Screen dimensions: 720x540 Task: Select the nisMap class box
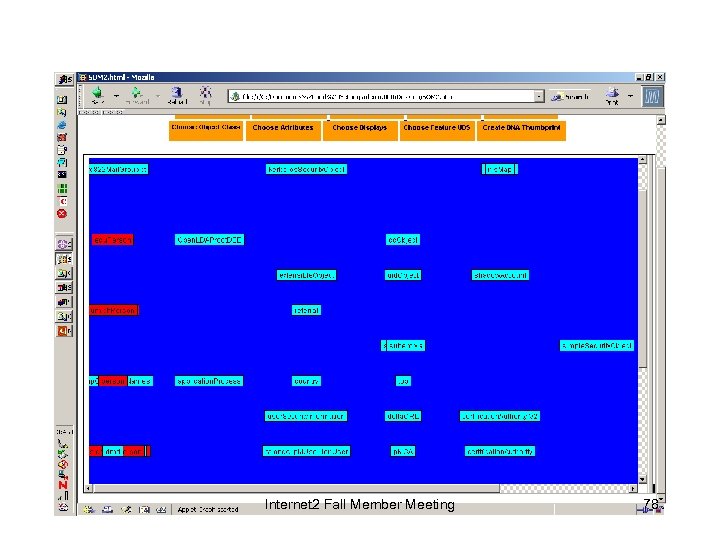pyautogui.click(x=500, y=169)
